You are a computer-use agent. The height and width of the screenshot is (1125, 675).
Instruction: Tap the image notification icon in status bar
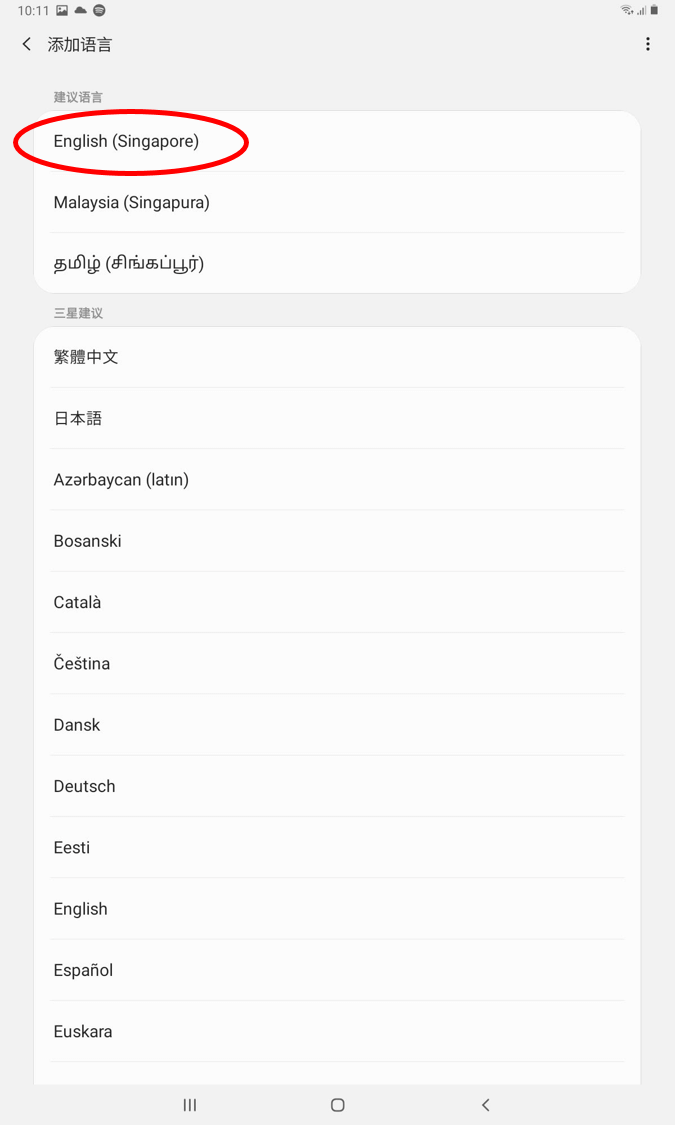click(62, 10)
